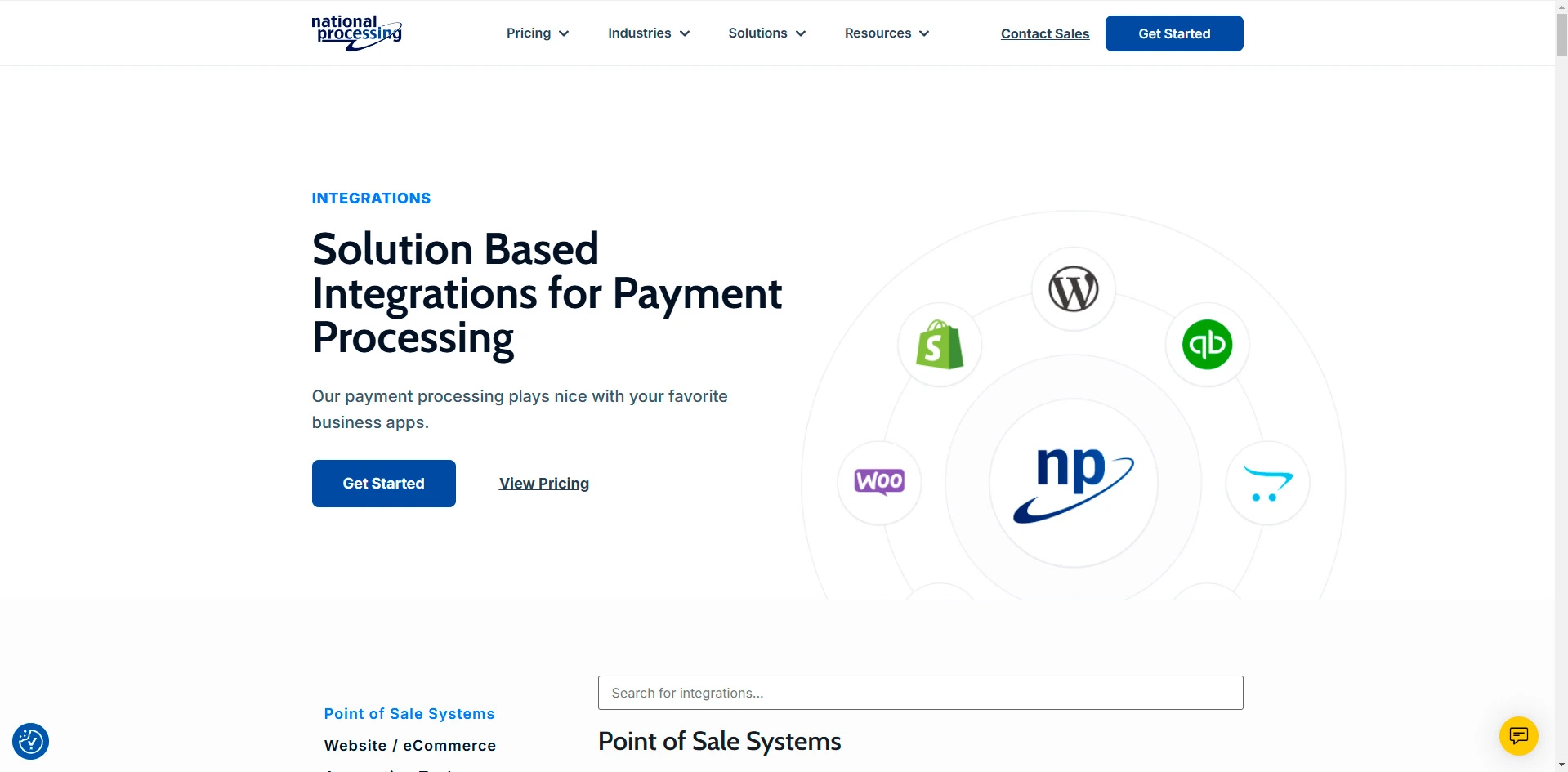Expand the Resources menu chevron
Image resolution: width=1568 pixels, height=772 pixels.
tap(924, 33)
